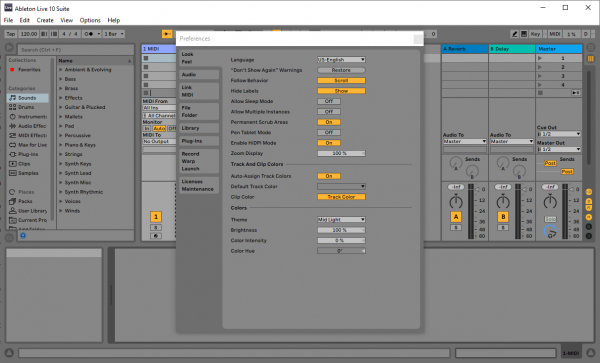This screenshot has height=363, width=600.
Task: Toggle Allow Sleep Mode Off button
Action: (x=329, y=101)
